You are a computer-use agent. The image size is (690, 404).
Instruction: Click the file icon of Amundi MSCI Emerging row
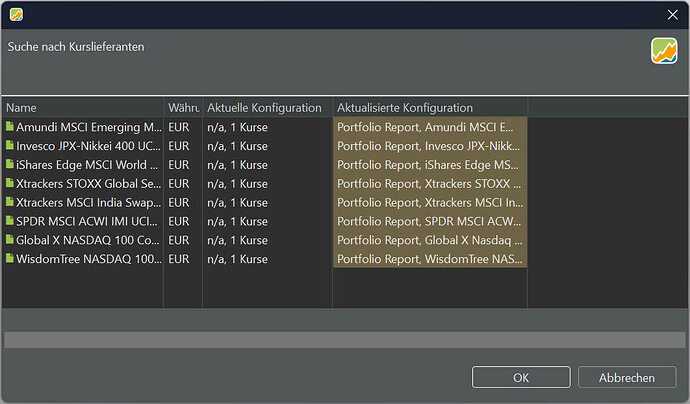10,127
